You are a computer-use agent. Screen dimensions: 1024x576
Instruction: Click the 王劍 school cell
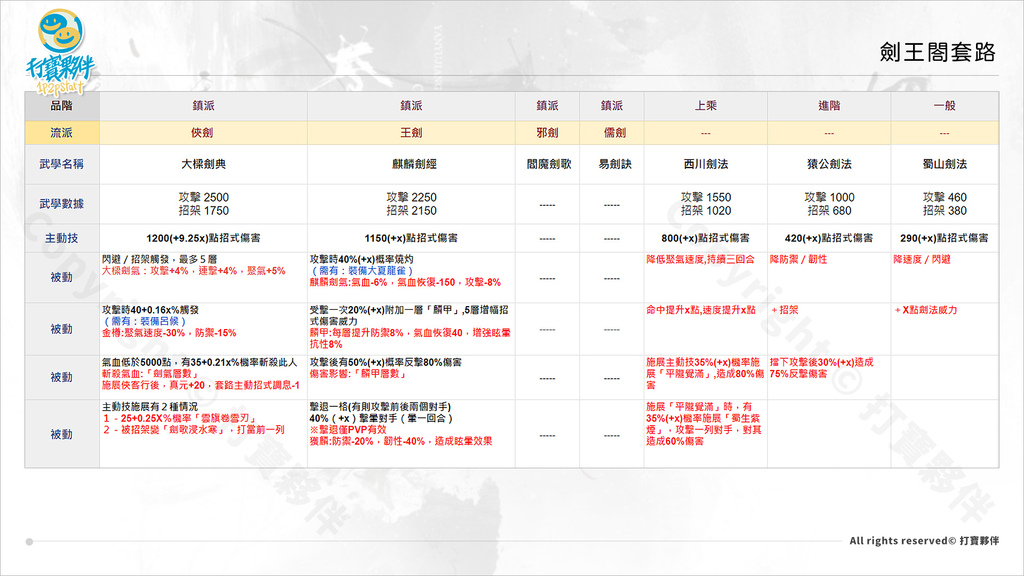(411, 133)
